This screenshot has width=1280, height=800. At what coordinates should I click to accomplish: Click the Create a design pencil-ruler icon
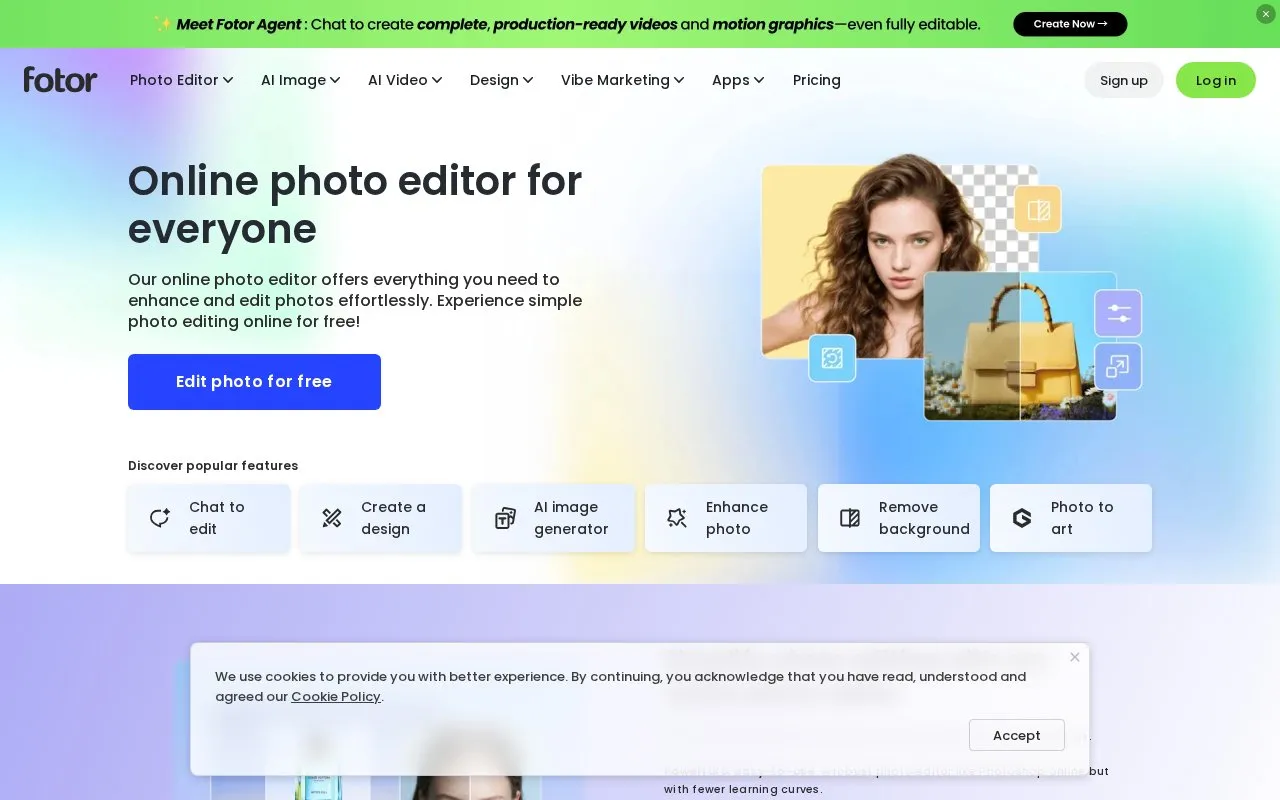click(332, 518)
